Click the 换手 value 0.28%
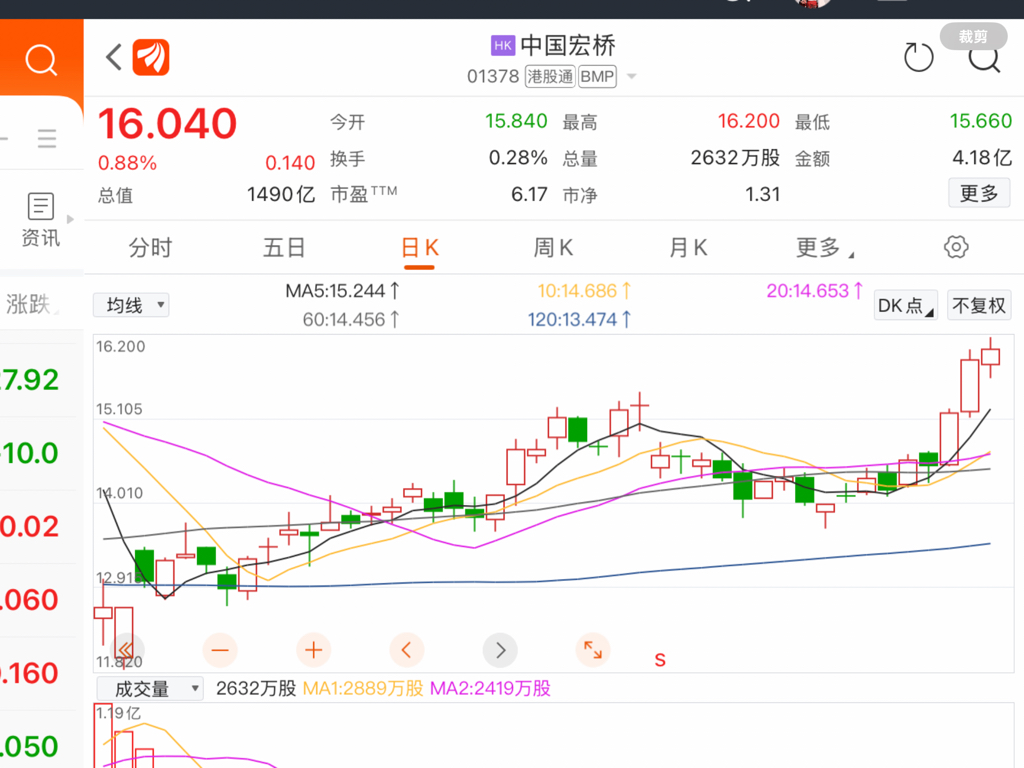 pyautogui.click(x=518, y=157)
